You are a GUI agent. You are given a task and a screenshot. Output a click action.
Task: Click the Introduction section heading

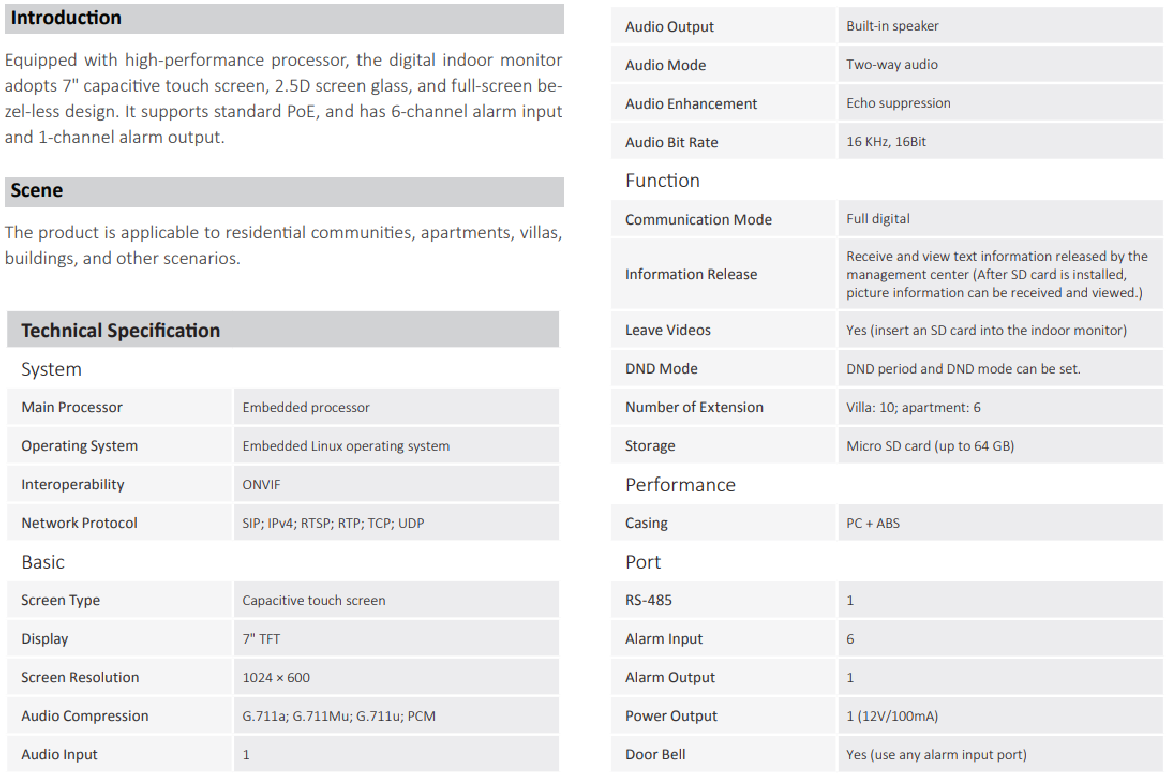66,18
